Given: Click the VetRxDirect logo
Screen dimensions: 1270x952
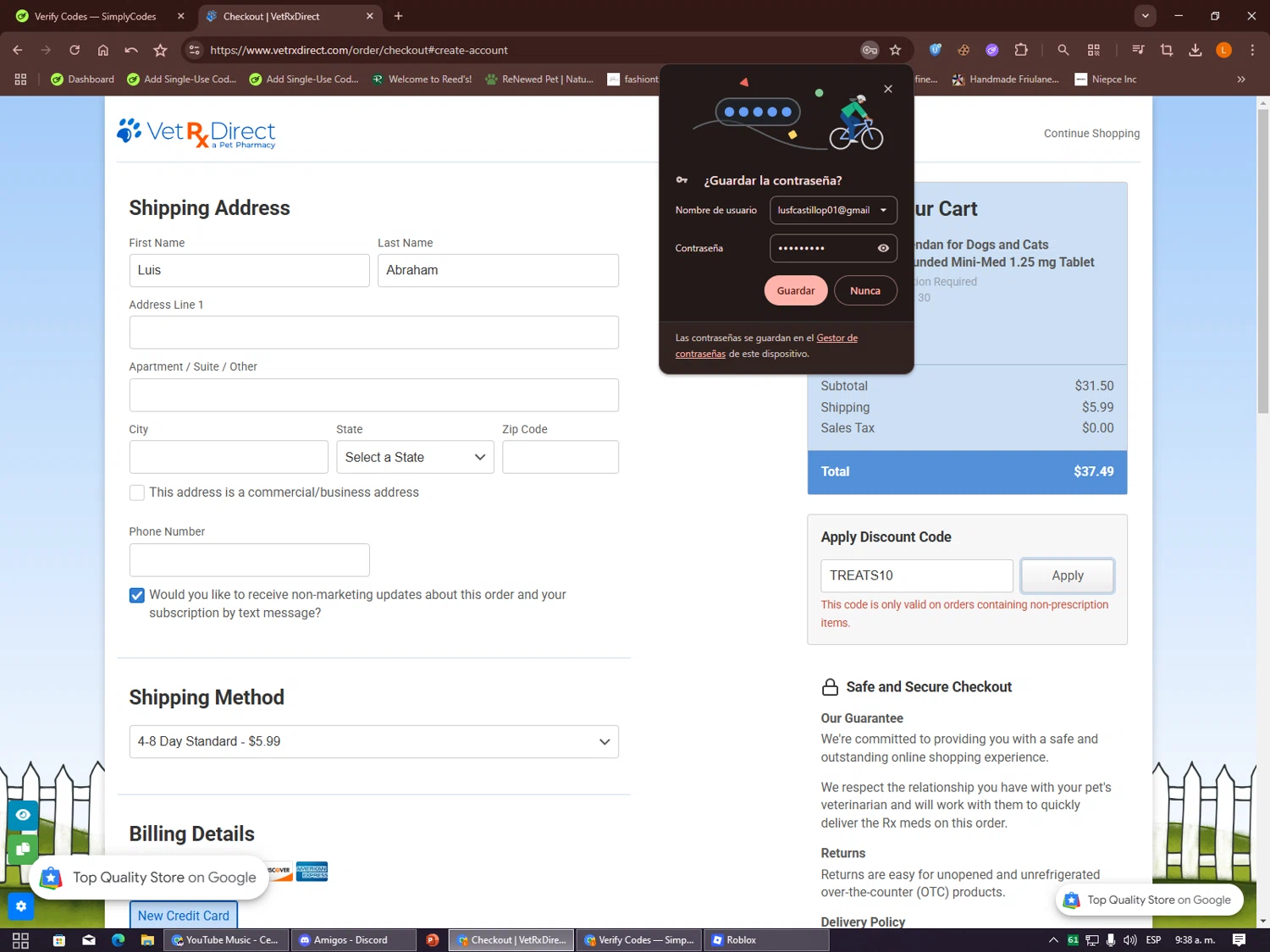Looking at the screenshot, I should coord(196,133).
